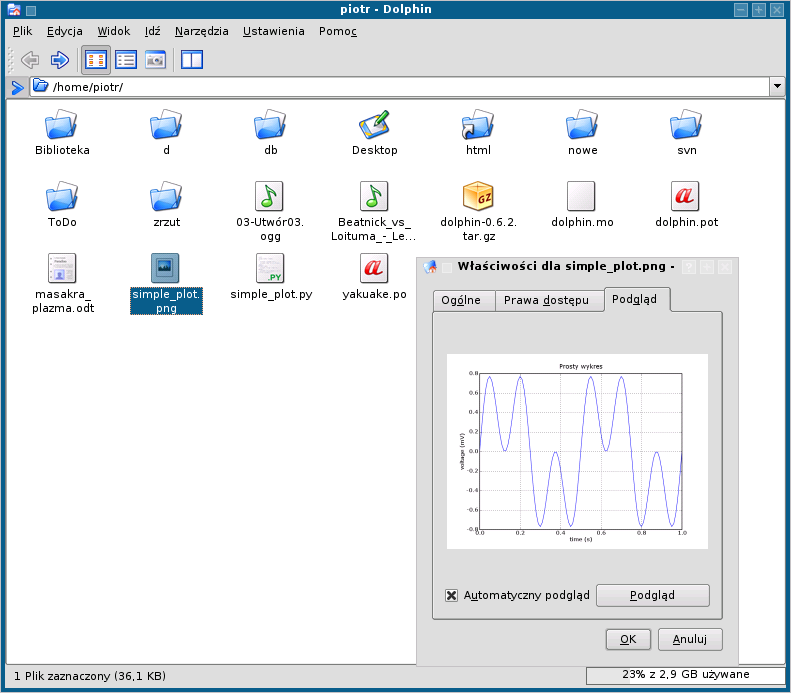The height and width of the screenshot is (693, 791).
Task: Click the Forward navigation arrow
Action: 59,60
